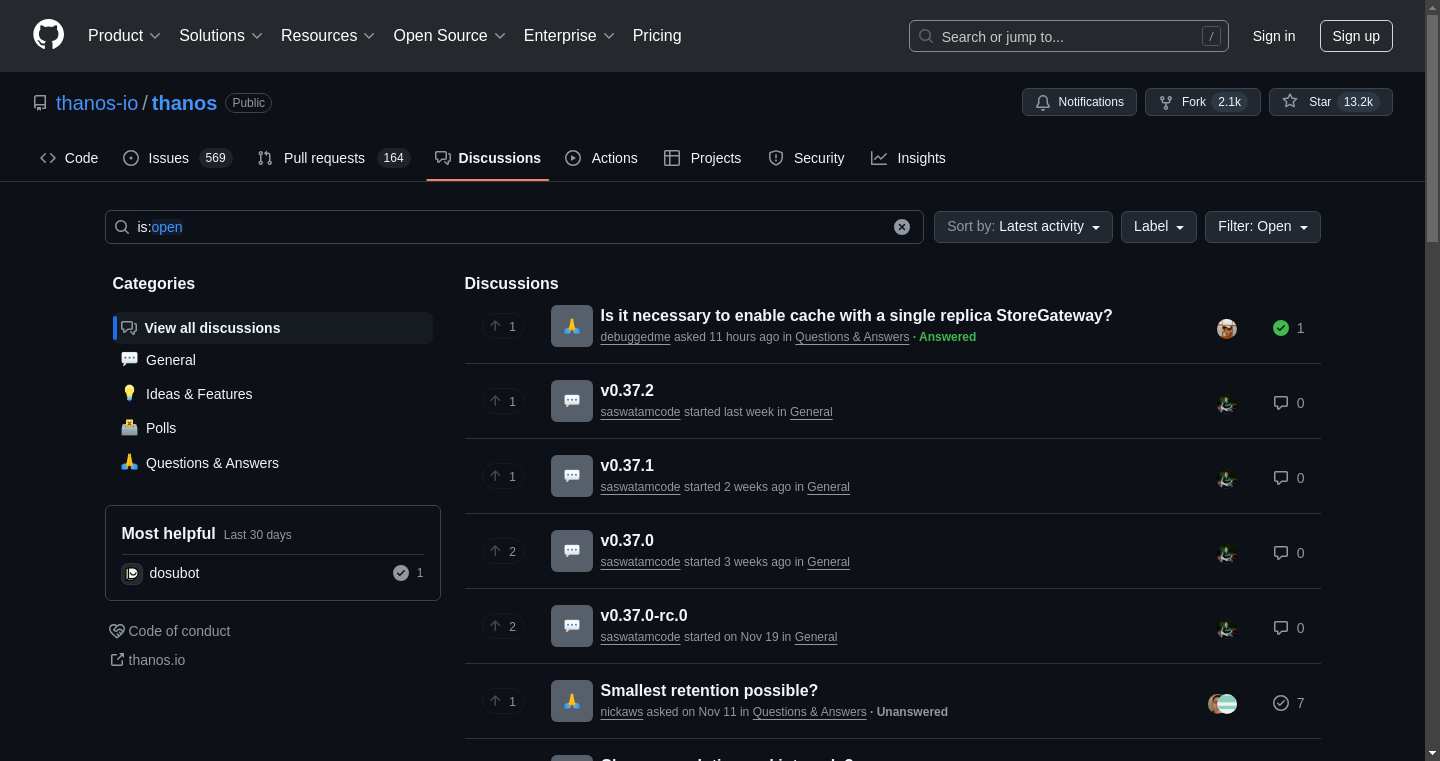Open the Discussions tab

click(488, 158)
